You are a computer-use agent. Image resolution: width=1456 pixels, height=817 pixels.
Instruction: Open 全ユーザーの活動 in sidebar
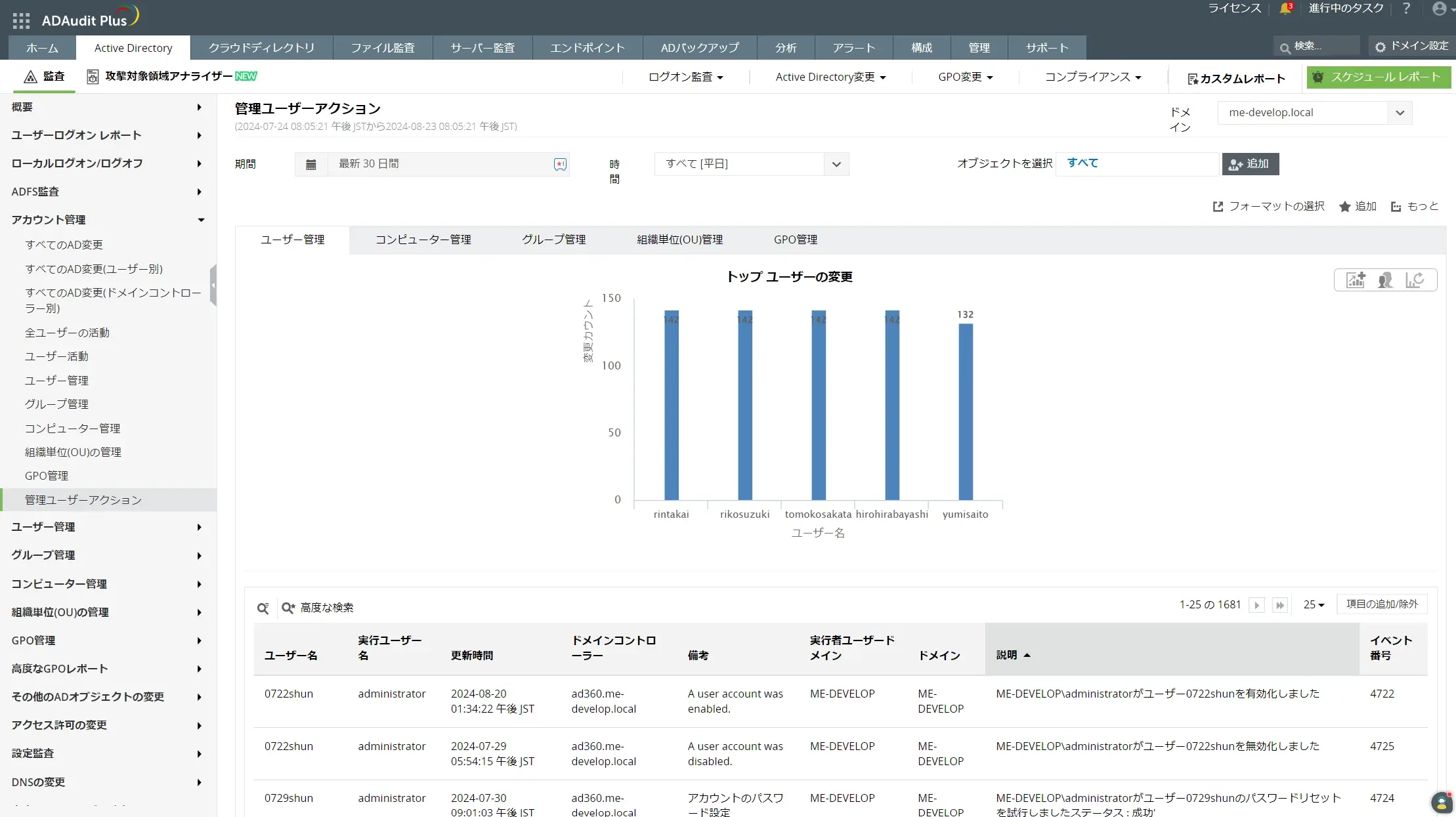(68, 333)
